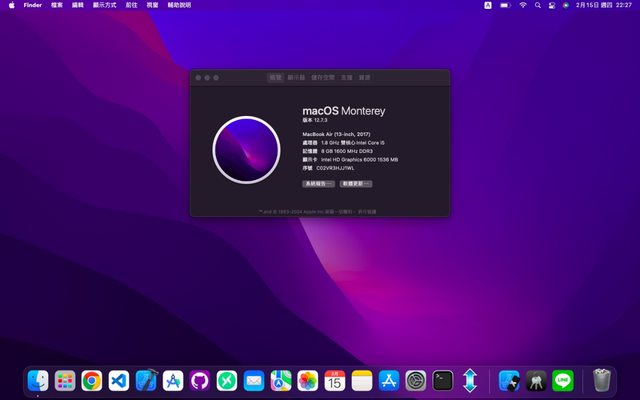Open Calendar showing 15 in Dock
The image size is (640, 400).
[335, 380]
